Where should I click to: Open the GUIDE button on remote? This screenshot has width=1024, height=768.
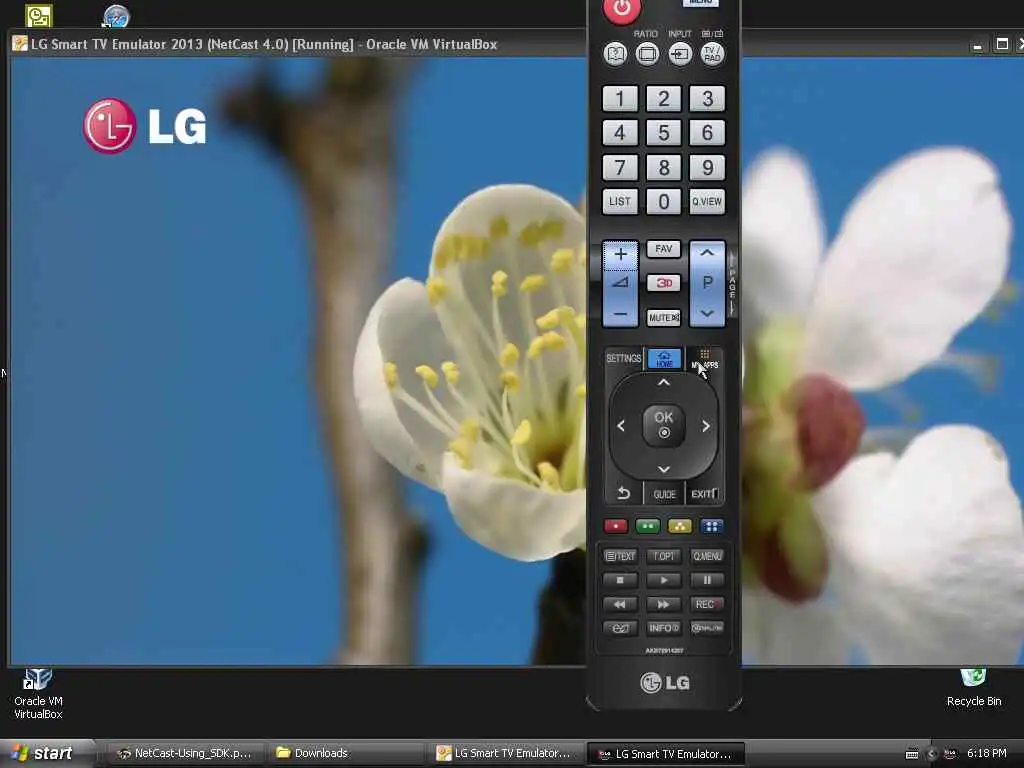[x=664, y=494]
